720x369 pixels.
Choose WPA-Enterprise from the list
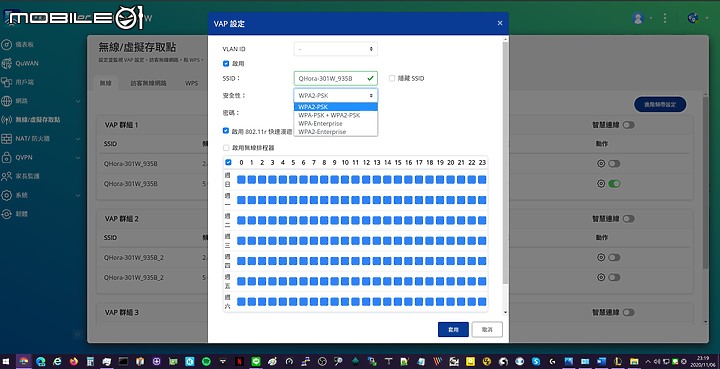[336, 123]
